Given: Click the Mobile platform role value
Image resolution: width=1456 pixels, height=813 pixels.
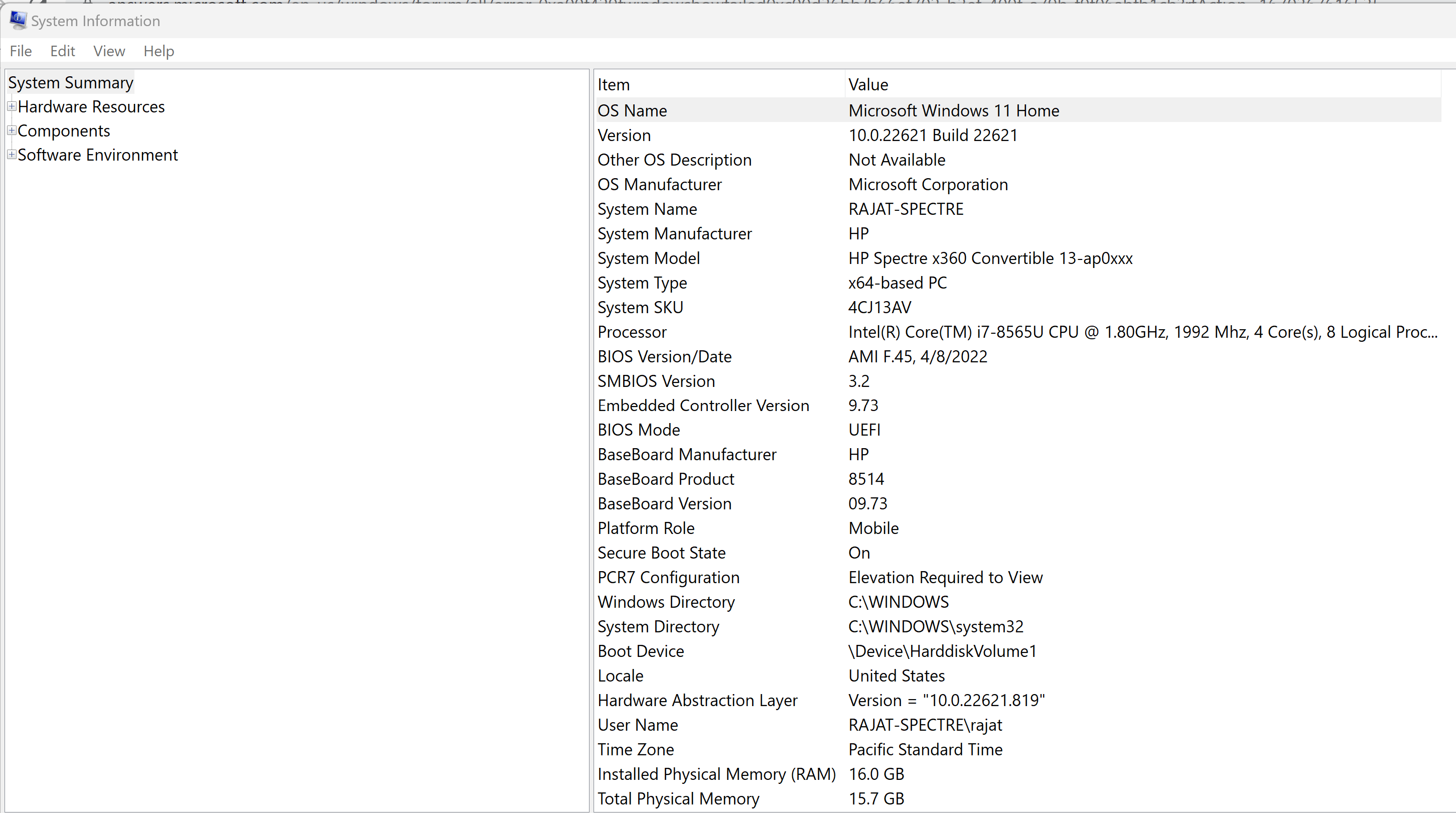Looking at the screenshot, I should [x=873, y=528].
